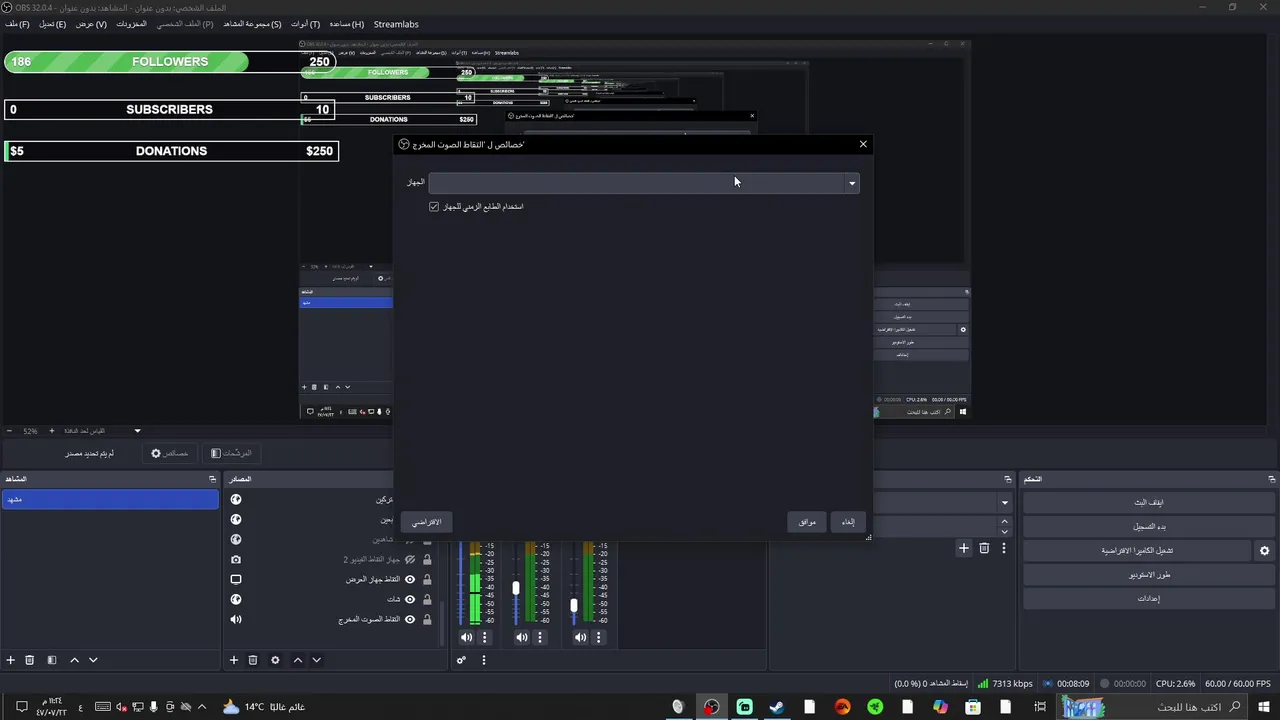Move source up with Sources panel up arrow

pyautogui.click(x=297, y=660)
